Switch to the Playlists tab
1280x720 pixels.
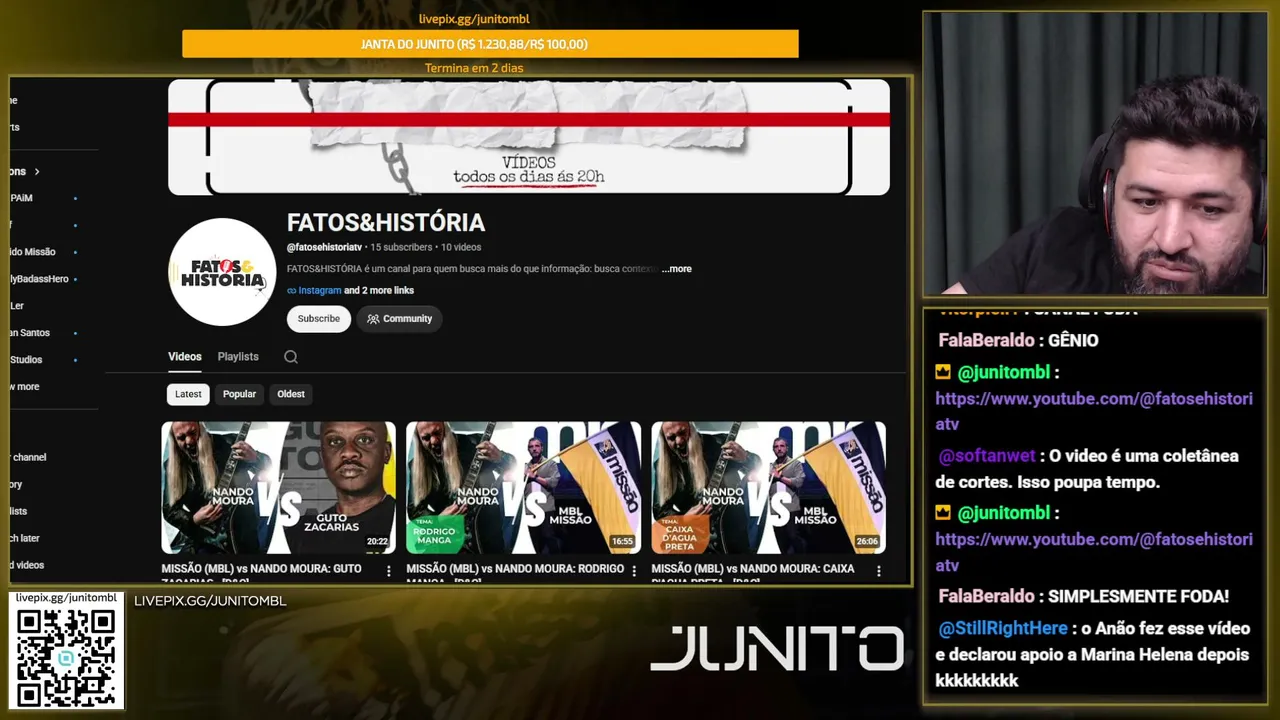click(238, 357)
